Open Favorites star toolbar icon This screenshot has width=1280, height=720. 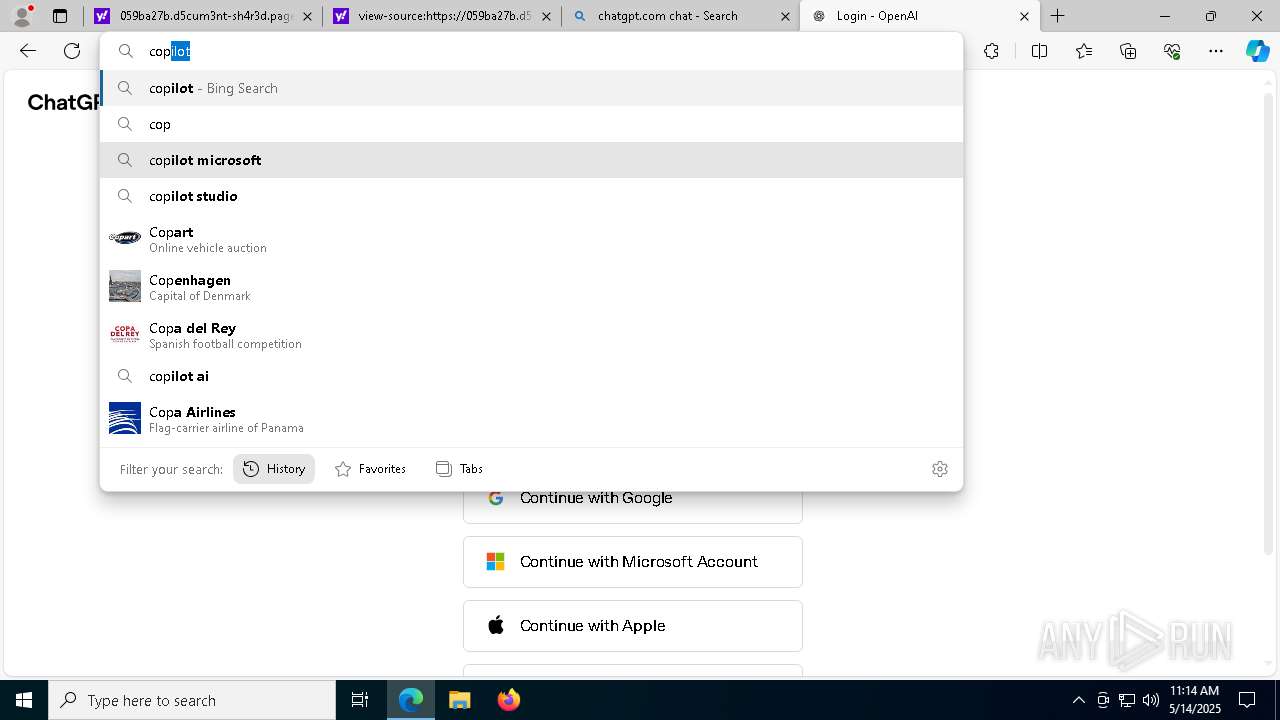1084,51
